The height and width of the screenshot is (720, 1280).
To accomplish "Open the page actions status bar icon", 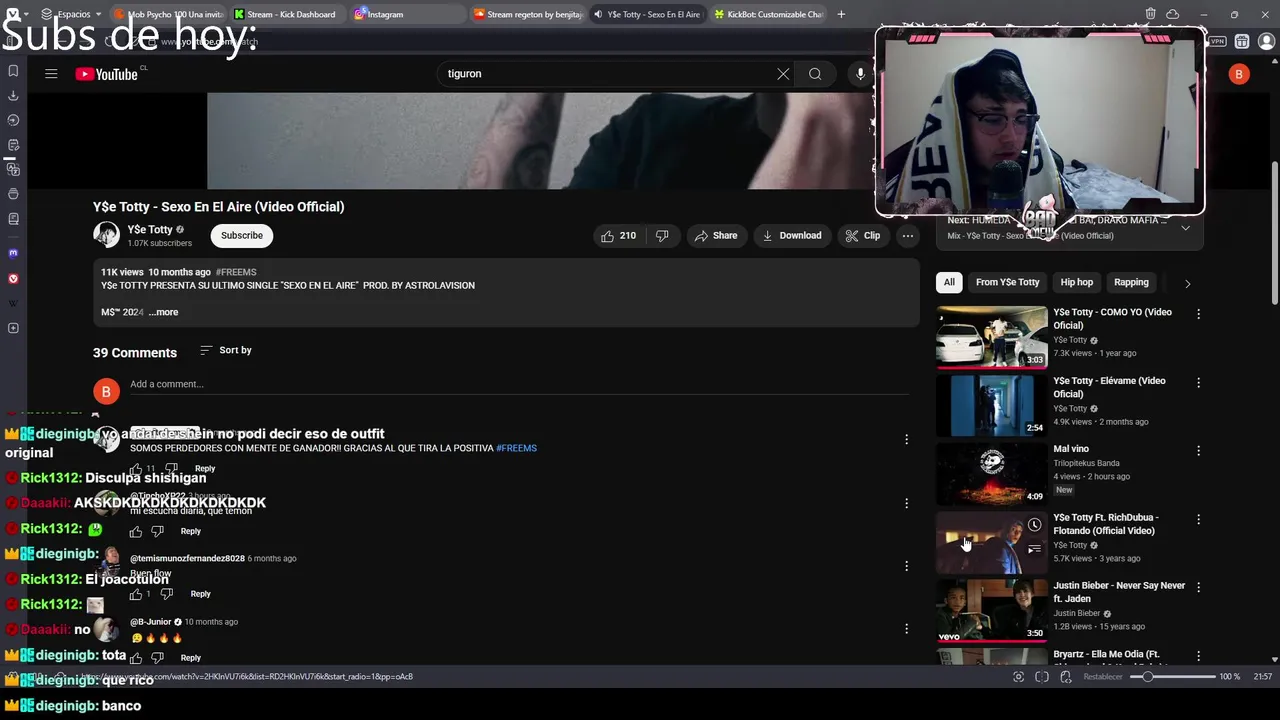I will click(1066, 677).
